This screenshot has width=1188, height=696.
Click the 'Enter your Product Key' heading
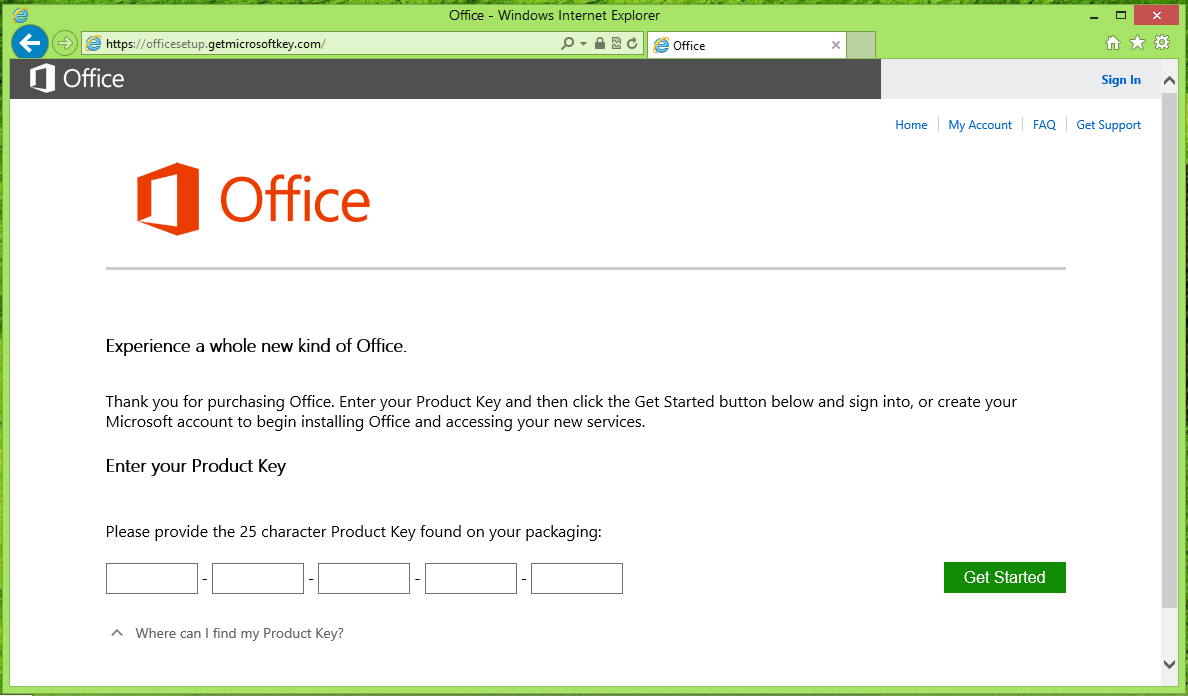click(195, 466)
